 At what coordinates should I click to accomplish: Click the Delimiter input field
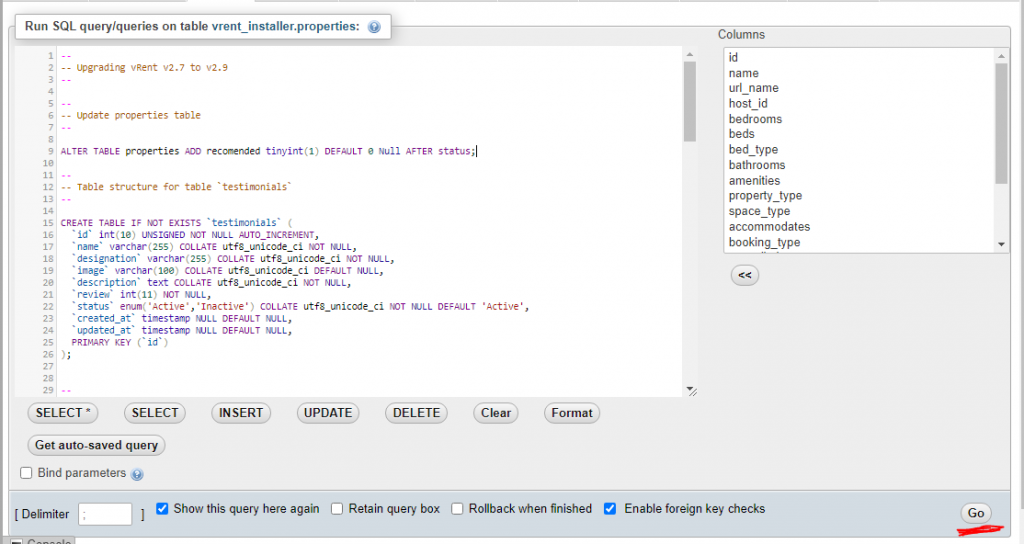[105, 514]
